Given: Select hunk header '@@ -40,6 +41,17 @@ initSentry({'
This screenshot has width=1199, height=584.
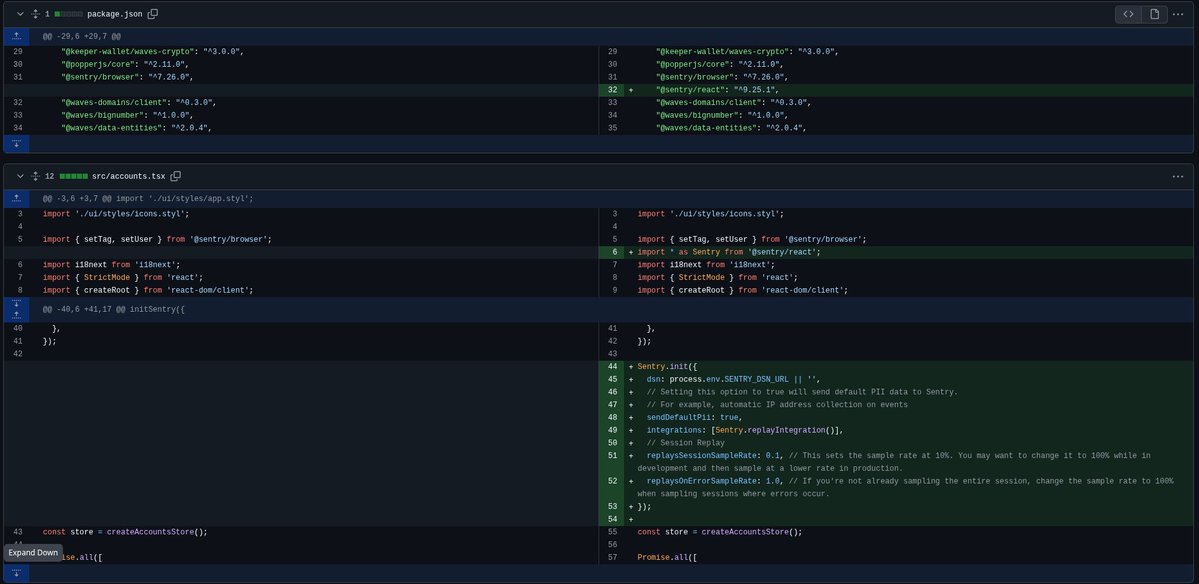Looking at the screenshot, I should [114, 310].
